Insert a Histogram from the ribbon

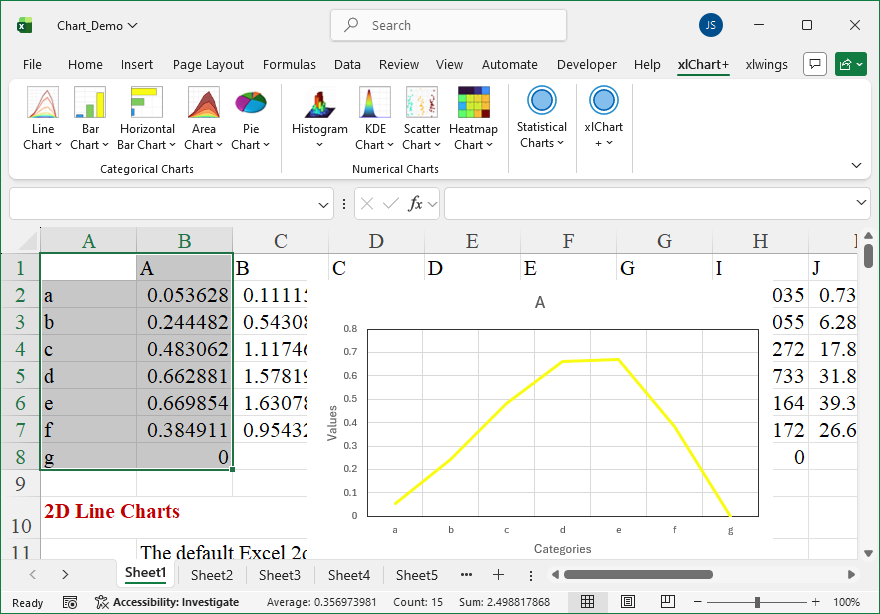pyautogui.click(x=319, y=104)
